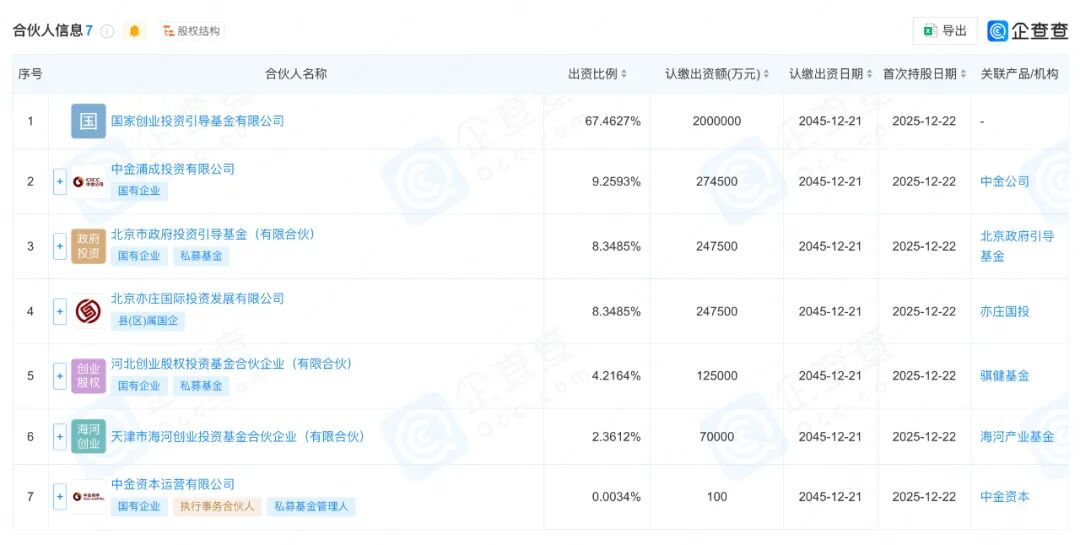This screenshot has width=1080, height=545.
Task: Expand the 北京亦庄国际投资发展 row
Action: [x=60, y=311]
